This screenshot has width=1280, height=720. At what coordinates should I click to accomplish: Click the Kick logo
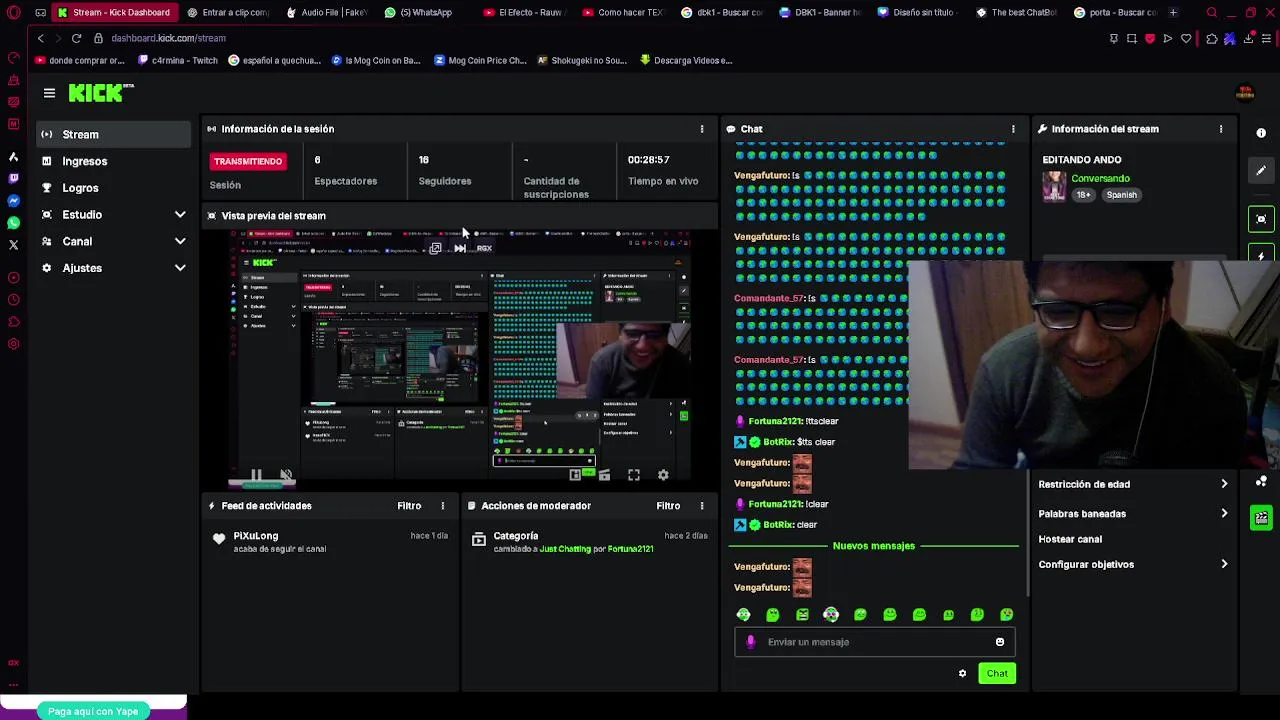100,93
